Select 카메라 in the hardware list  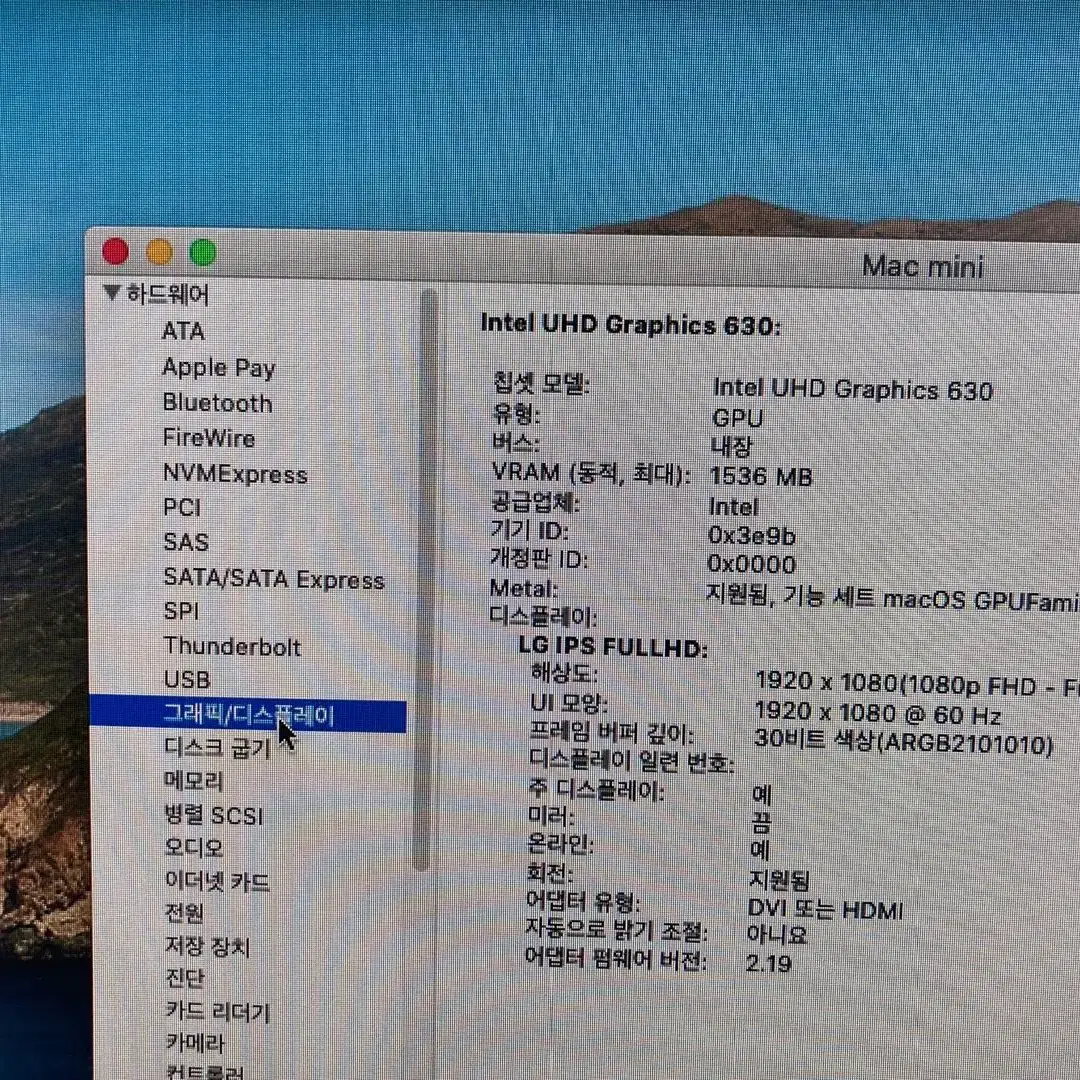pos(195,1043)
